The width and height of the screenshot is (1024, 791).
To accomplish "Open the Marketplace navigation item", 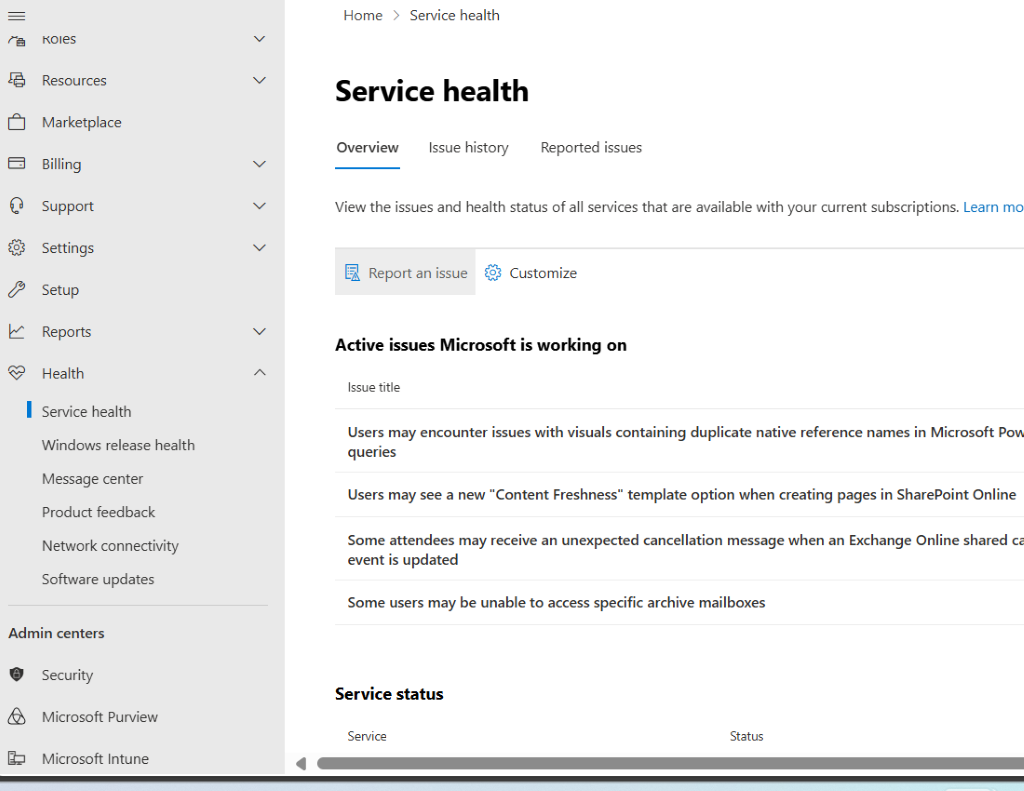I will pos(82,122).
